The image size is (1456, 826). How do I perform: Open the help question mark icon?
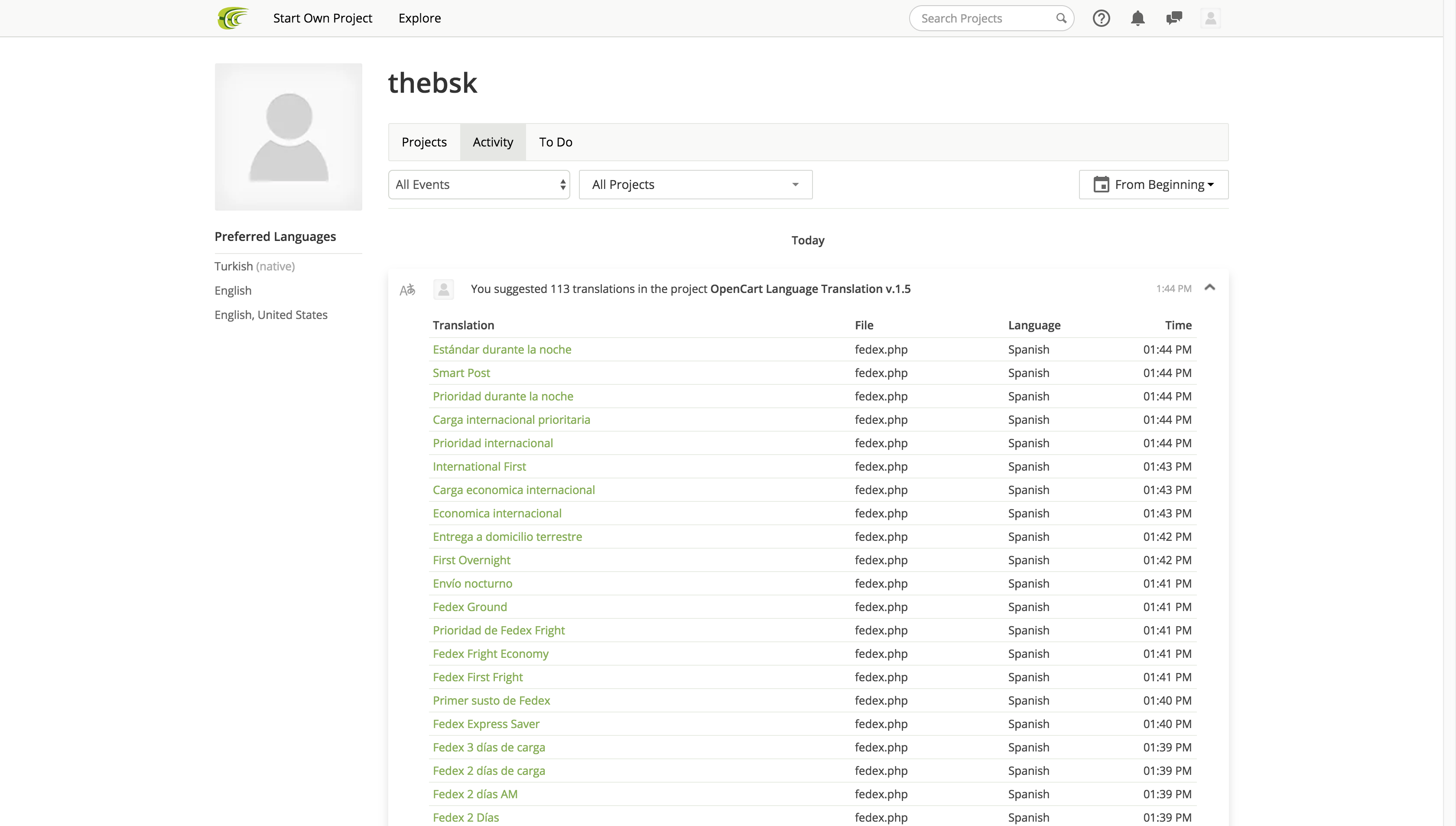[x=1101, y=18]
